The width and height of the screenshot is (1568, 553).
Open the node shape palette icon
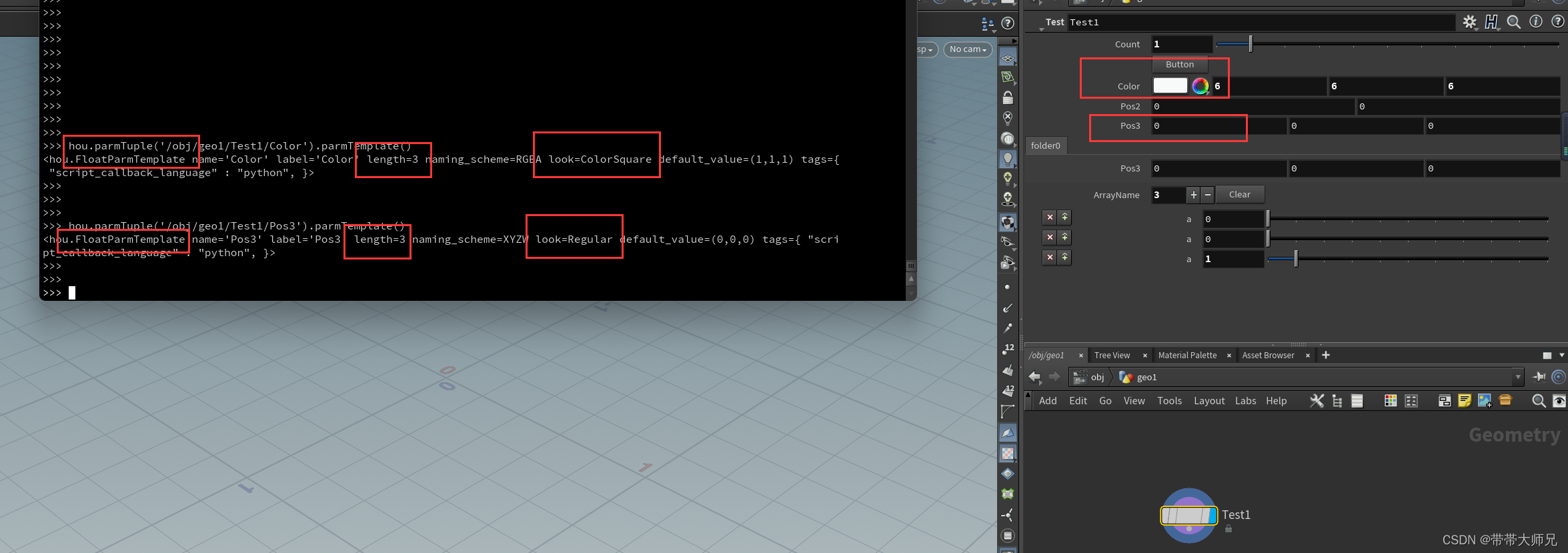[1411, 401]
